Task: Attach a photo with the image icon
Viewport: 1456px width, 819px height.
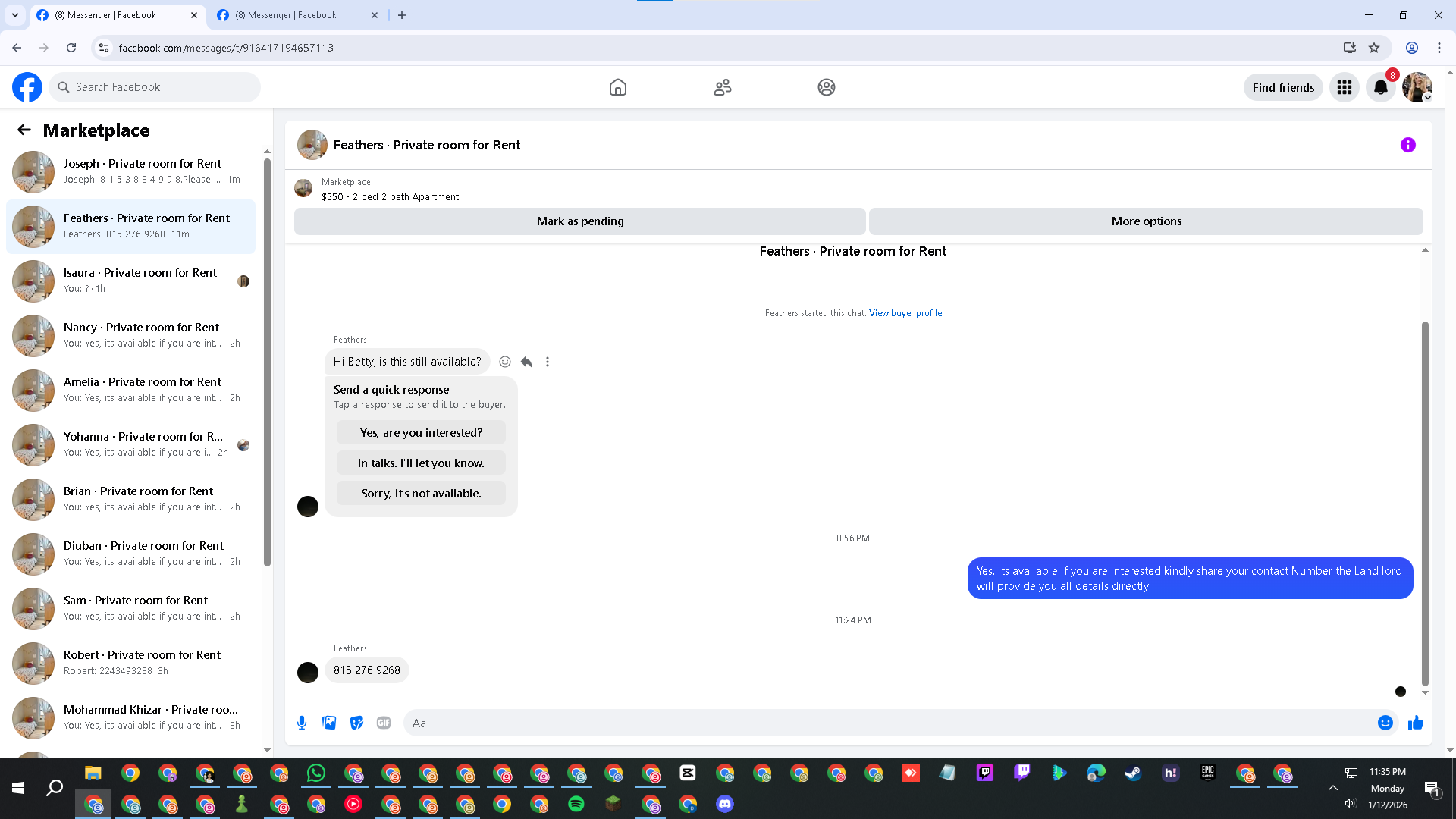Action: [x=329, y=723]
